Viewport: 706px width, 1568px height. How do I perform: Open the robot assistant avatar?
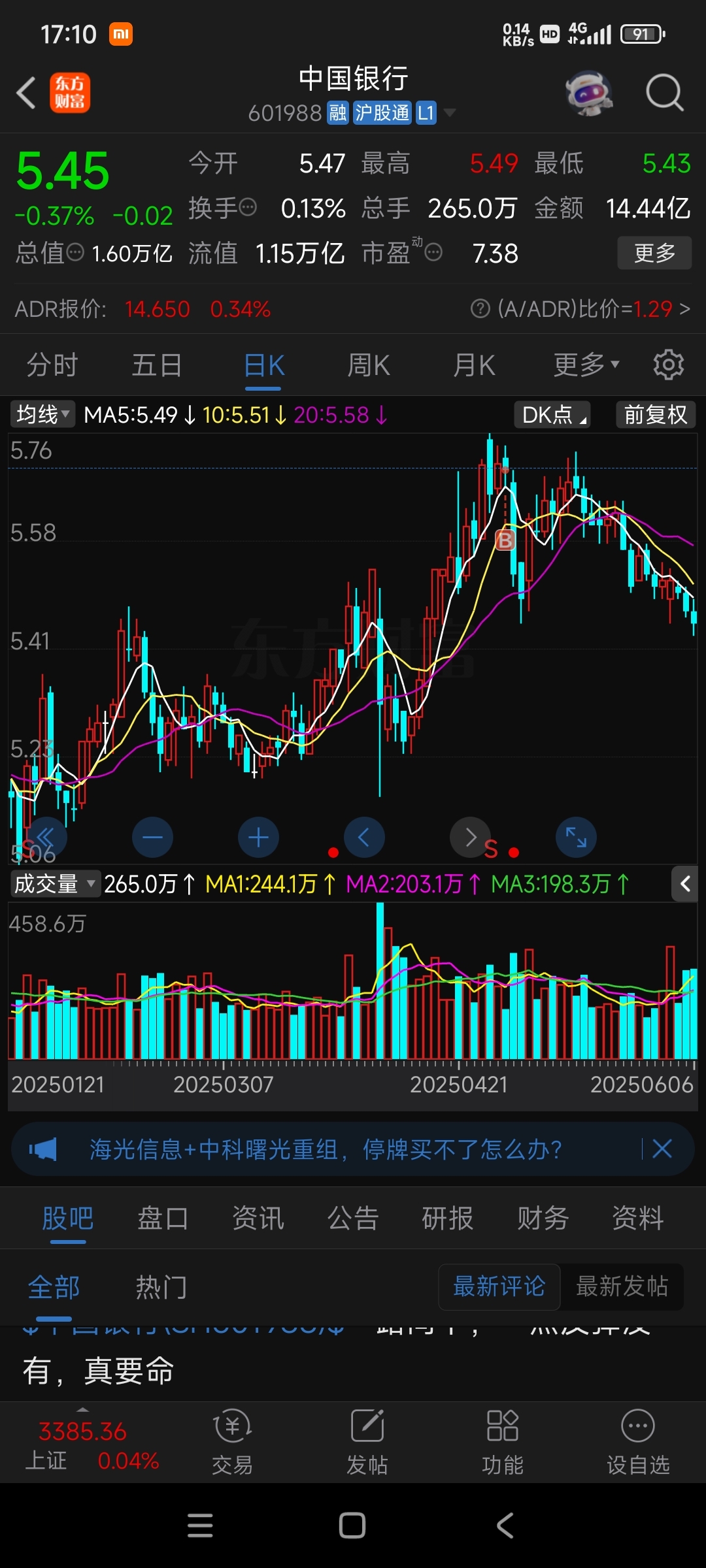(x=589, y=93)
